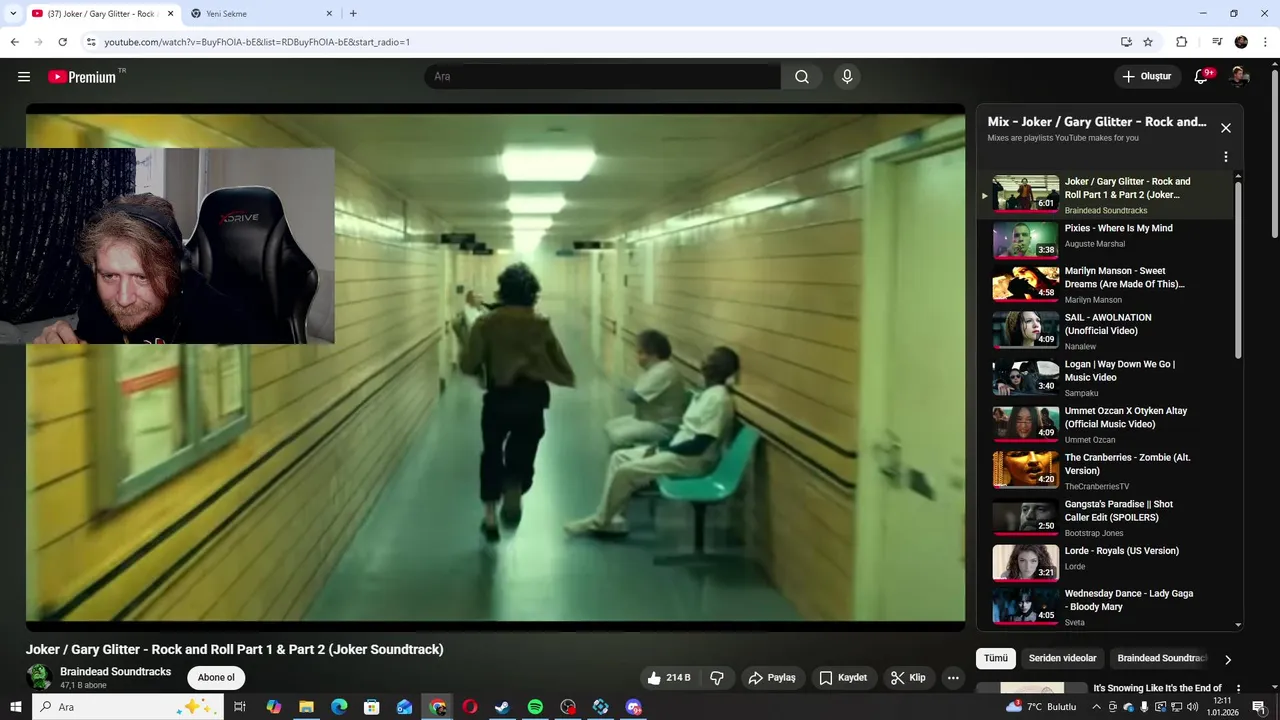Image resolution: width=1280 pixels, height=720 pixels.
Task: Open Microsoft Store from taskbar
Action: click(372, 707)
